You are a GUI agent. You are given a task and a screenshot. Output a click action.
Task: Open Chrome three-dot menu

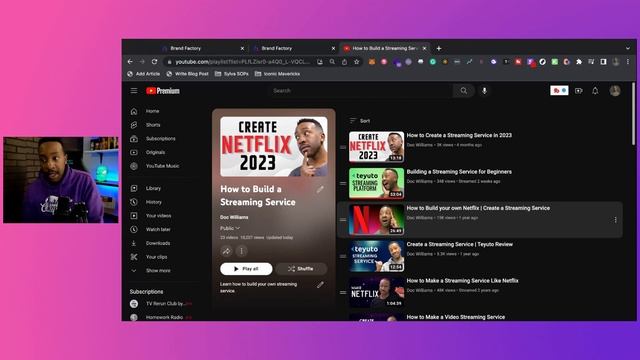pos(628,62)
